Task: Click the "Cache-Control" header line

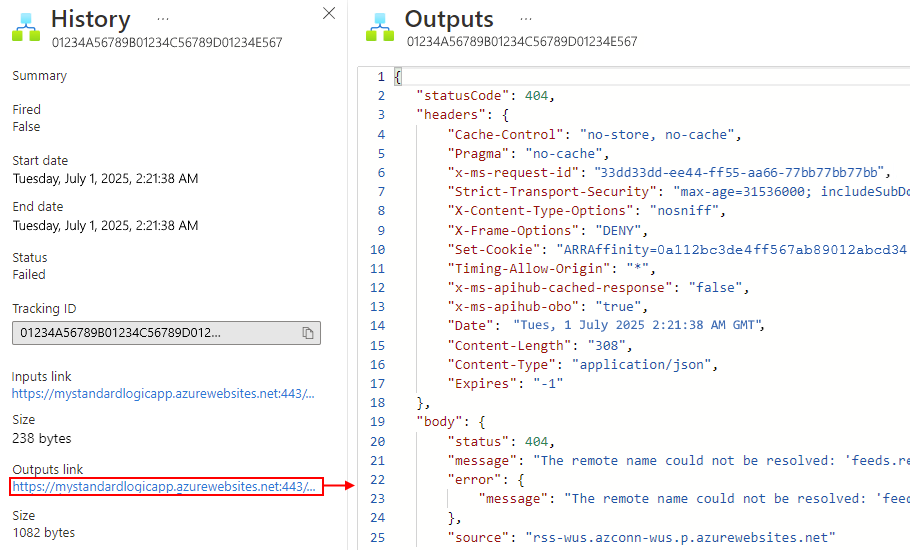Action: tap(594, 135)
